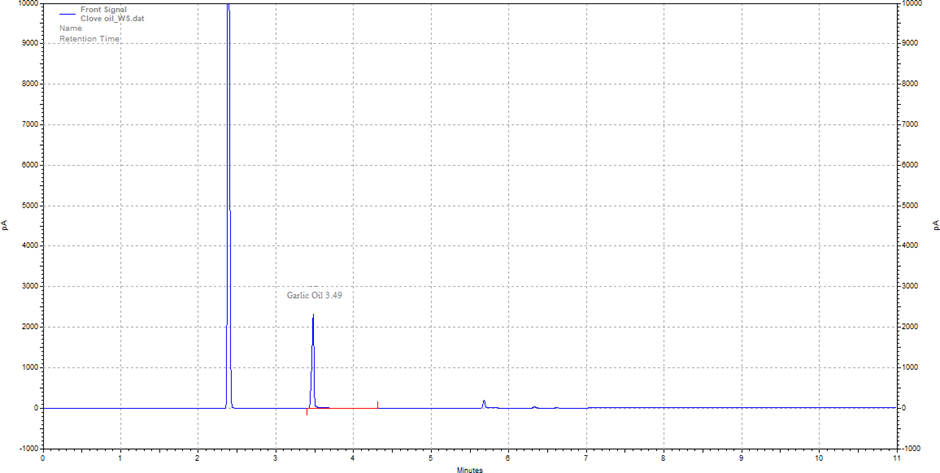Image resolution: width=940 pixels, height=473 pixels.
Task: Click the left pA y-axis title
Action: [6, 226]
